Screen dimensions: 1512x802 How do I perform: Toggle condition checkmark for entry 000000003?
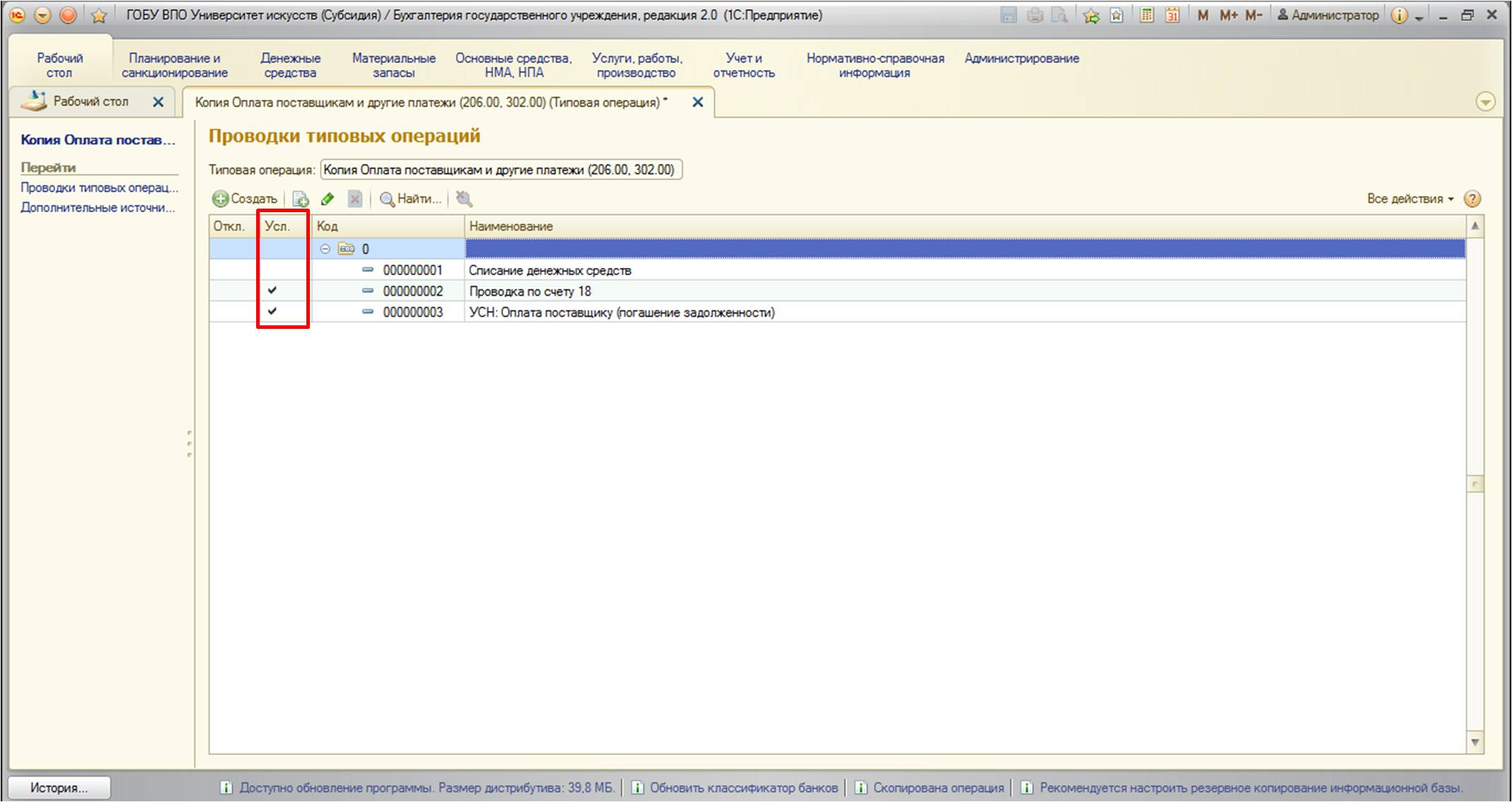[x=272, y=312]
